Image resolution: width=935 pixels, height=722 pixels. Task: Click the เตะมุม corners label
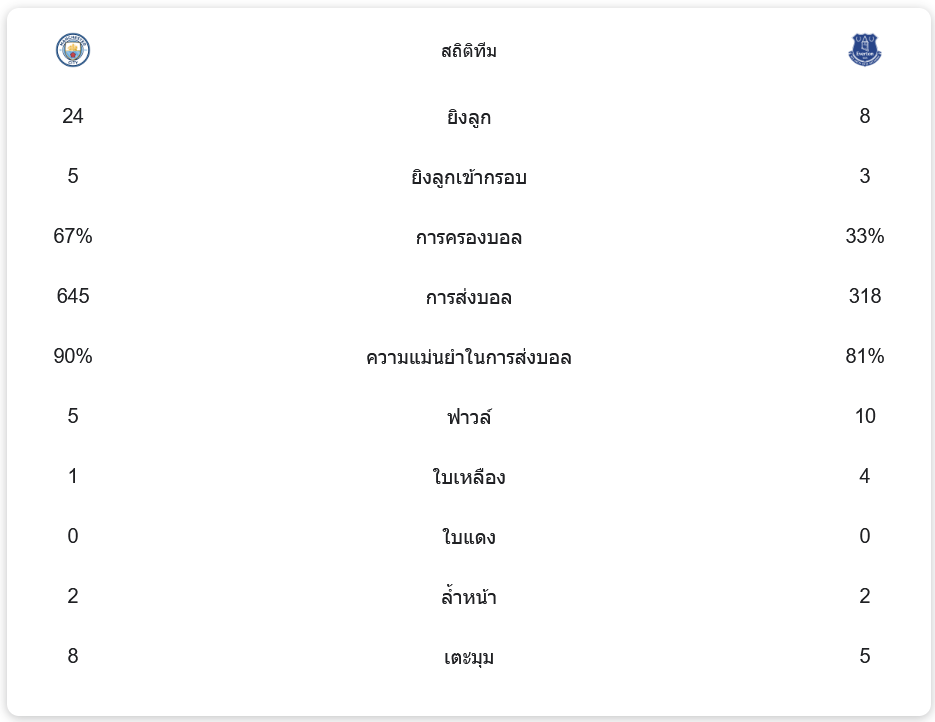click(x=468, y=657)
